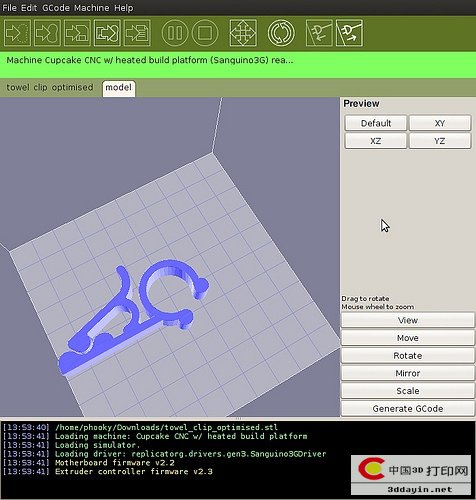
Task: Pause the build with the pause icon
Action: [175, 33]
